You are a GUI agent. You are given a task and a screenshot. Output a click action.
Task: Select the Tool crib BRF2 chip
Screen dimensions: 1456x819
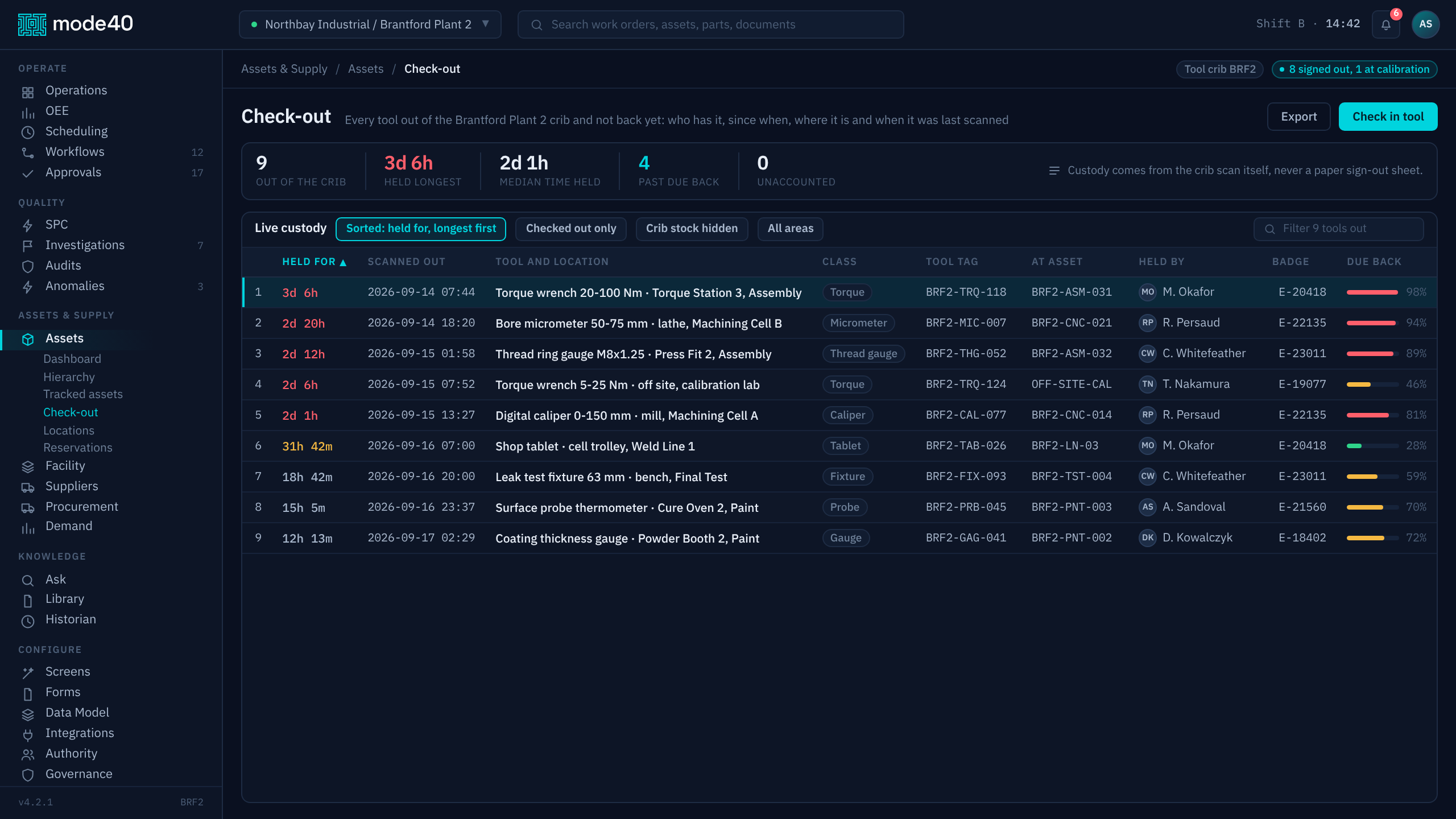point(1219,69)
